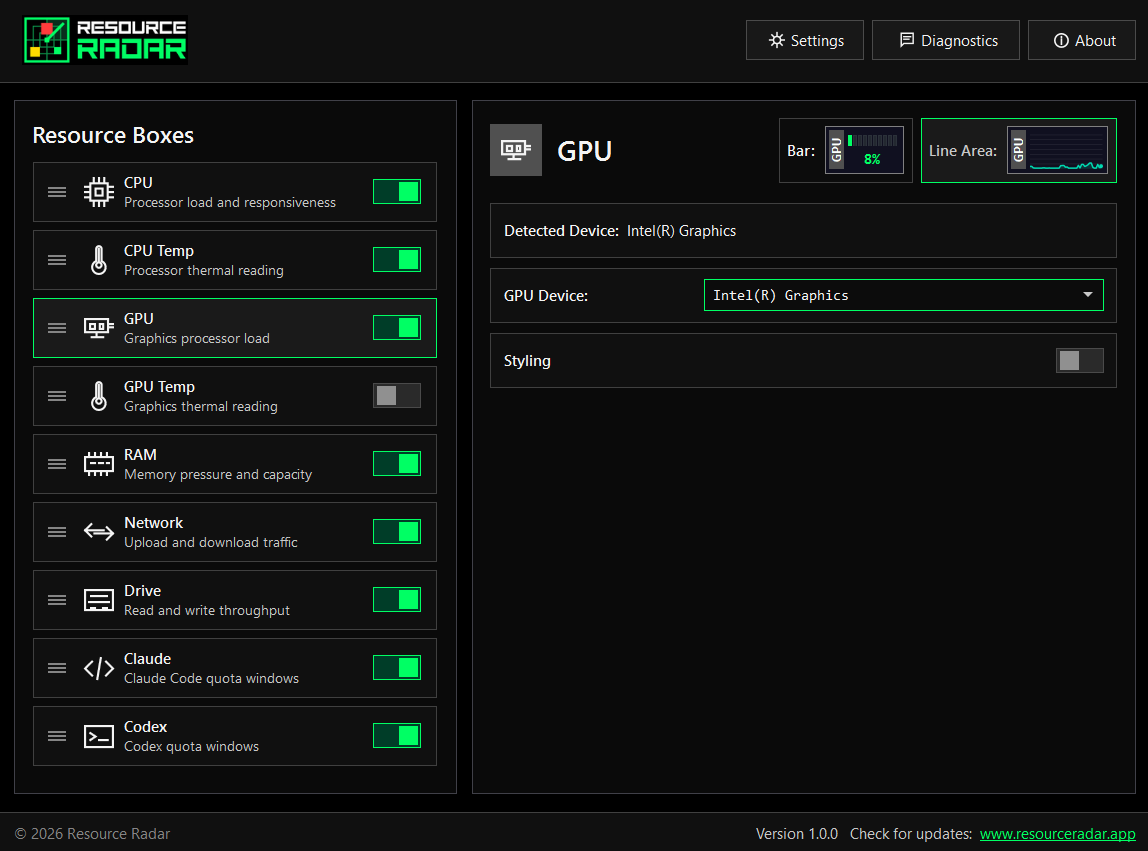
Task: Click the GPU Temp thermometer icon
Action: 99,396
